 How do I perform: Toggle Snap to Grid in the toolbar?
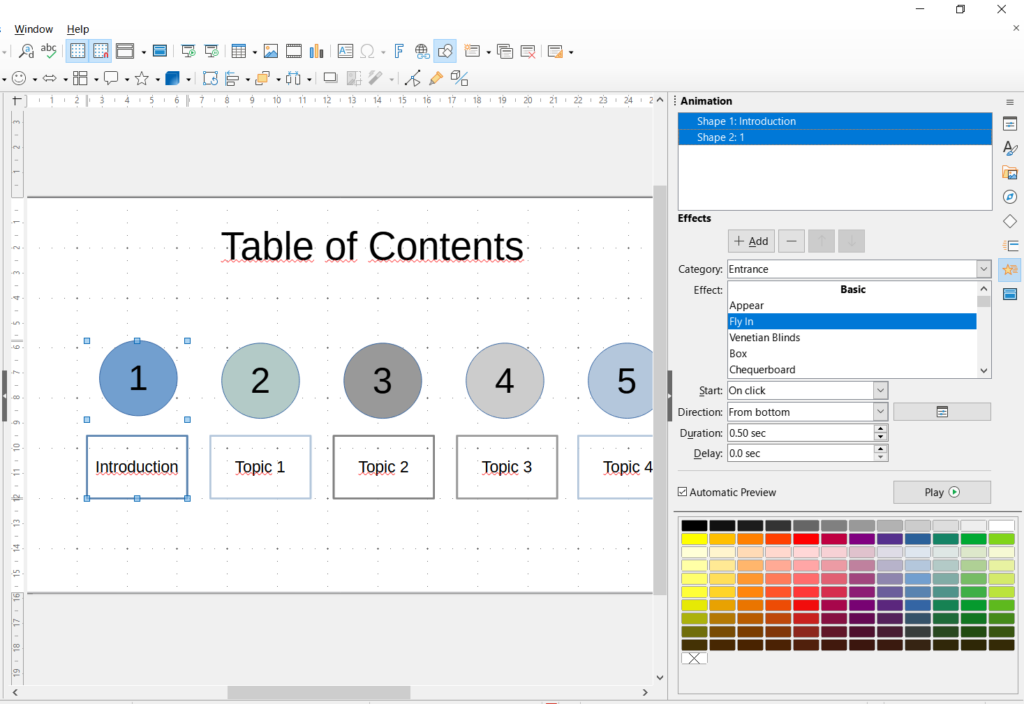click(x=101, y=51)
